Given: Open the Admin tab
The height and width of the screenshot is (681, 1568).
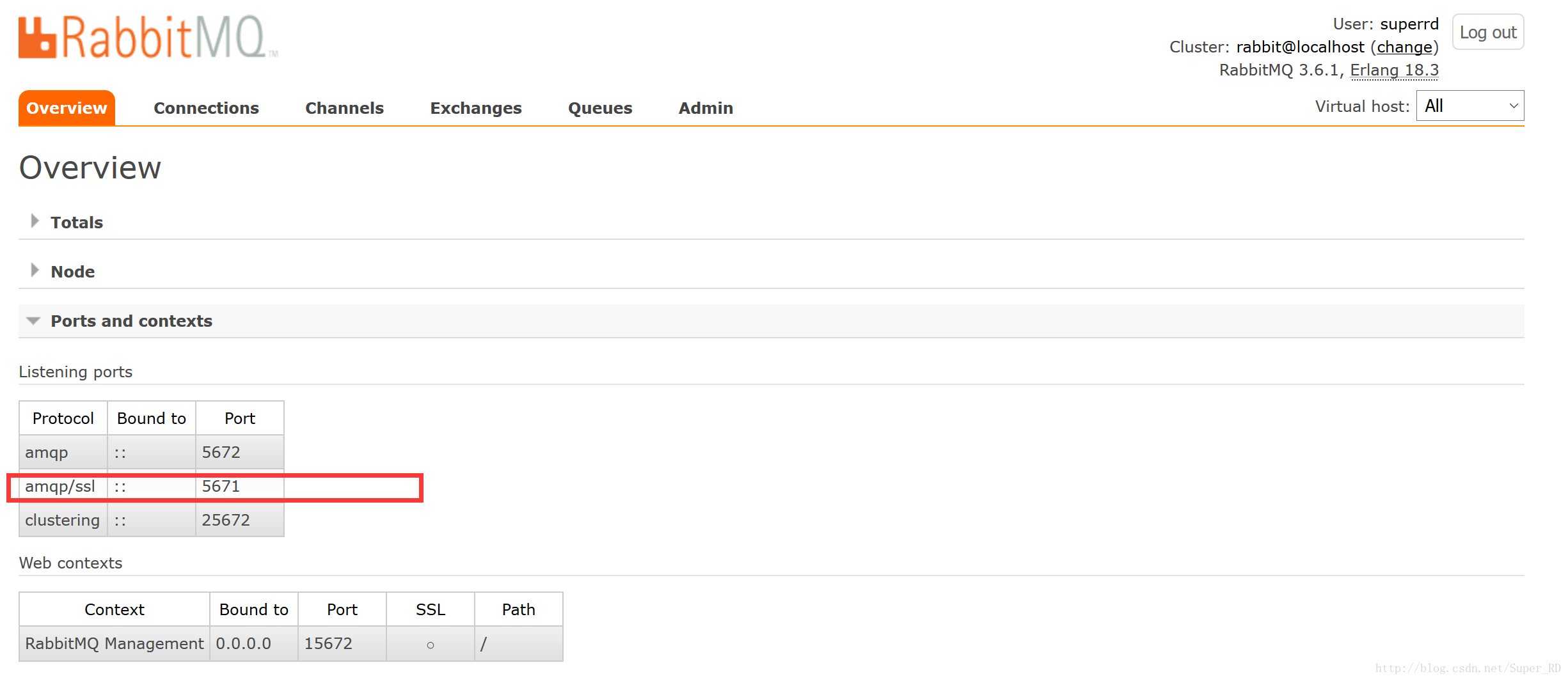Looking at the screenshot, I should click(706, 108).
